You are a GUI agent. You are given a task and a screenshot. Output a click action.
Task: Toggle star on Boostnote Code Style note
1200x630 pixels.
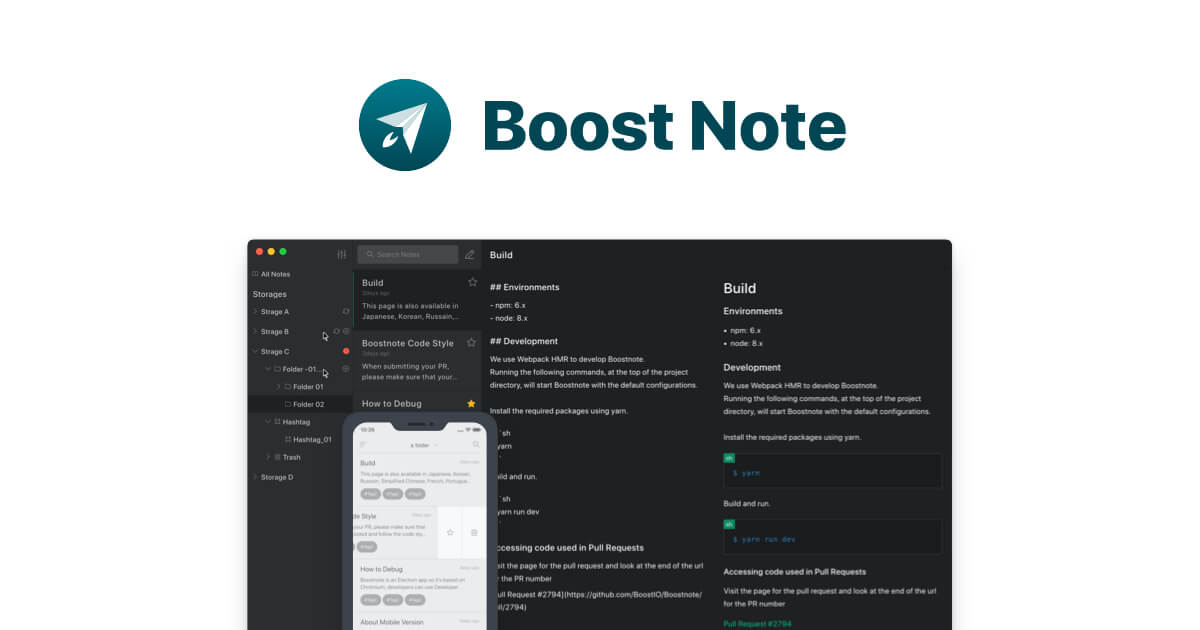coord(472,343)
